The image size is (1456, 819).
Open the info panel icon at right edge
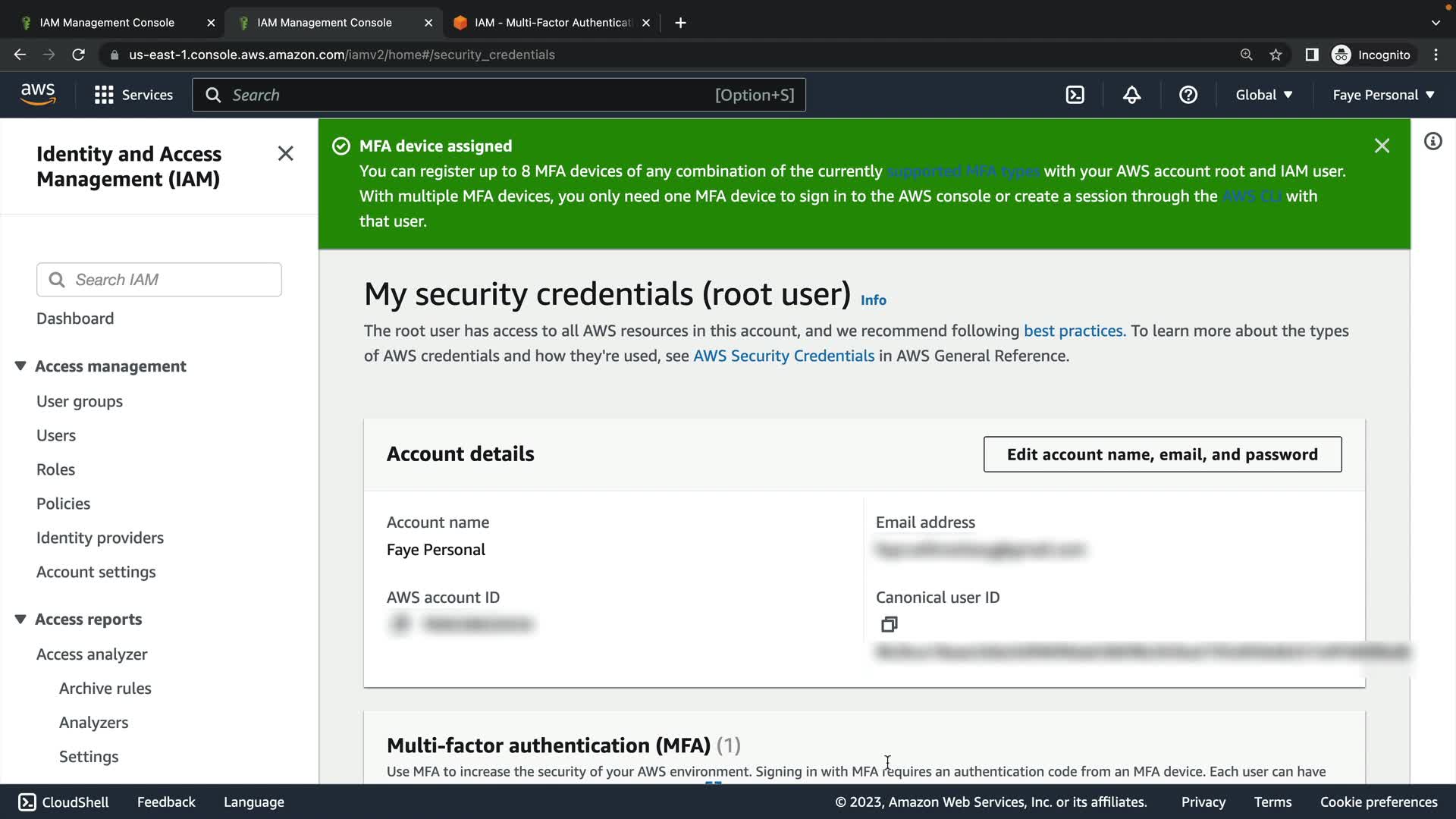point(1432,142)
